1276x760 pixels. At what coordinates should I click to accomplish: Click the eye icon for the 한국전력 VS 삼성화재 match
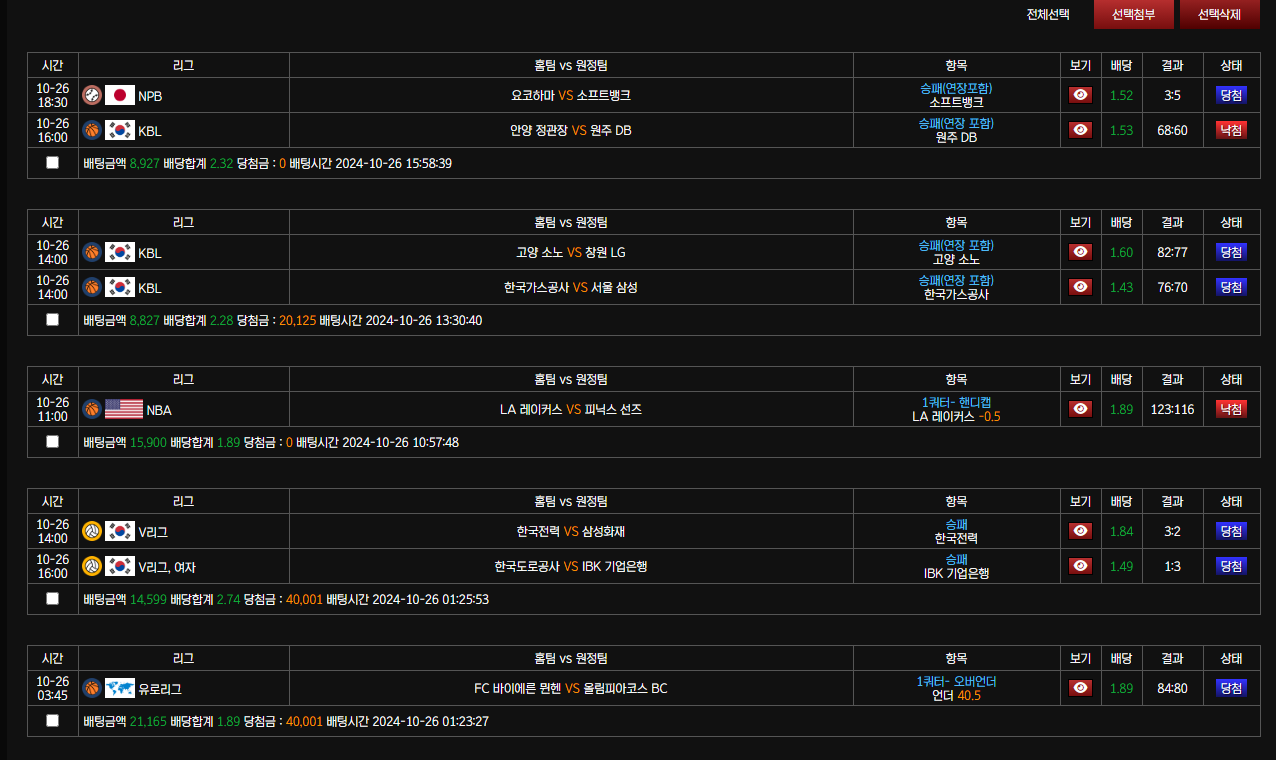(1080, 531)
